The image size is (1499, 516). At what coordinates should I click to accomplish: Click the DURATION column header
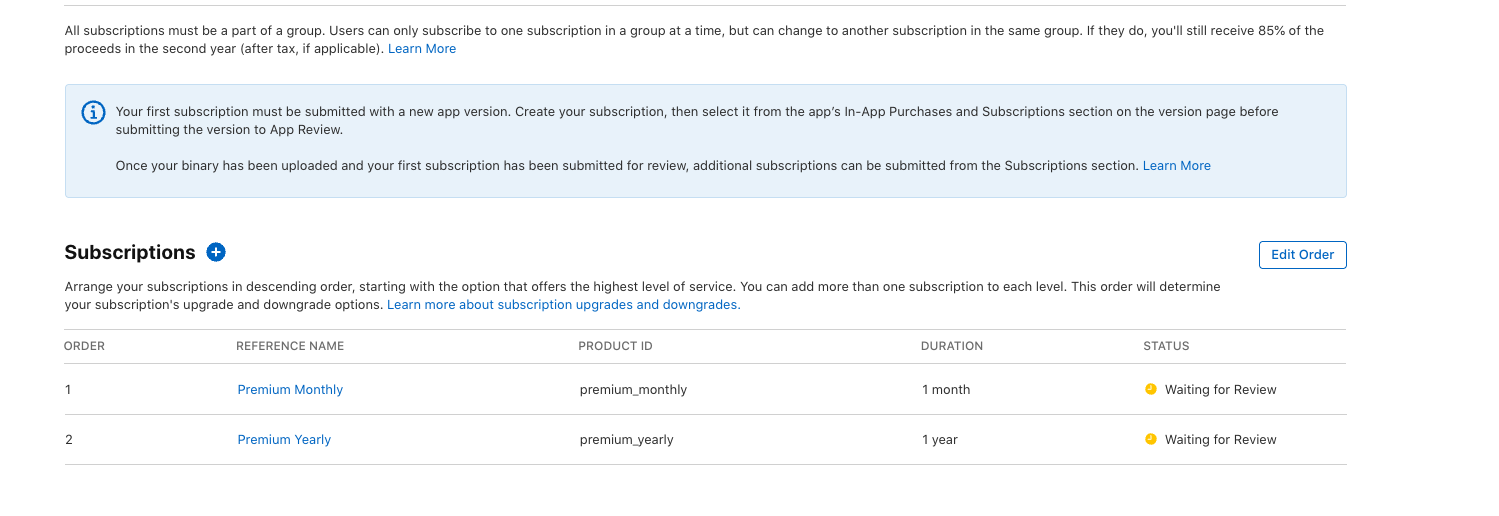coord(952,346)
